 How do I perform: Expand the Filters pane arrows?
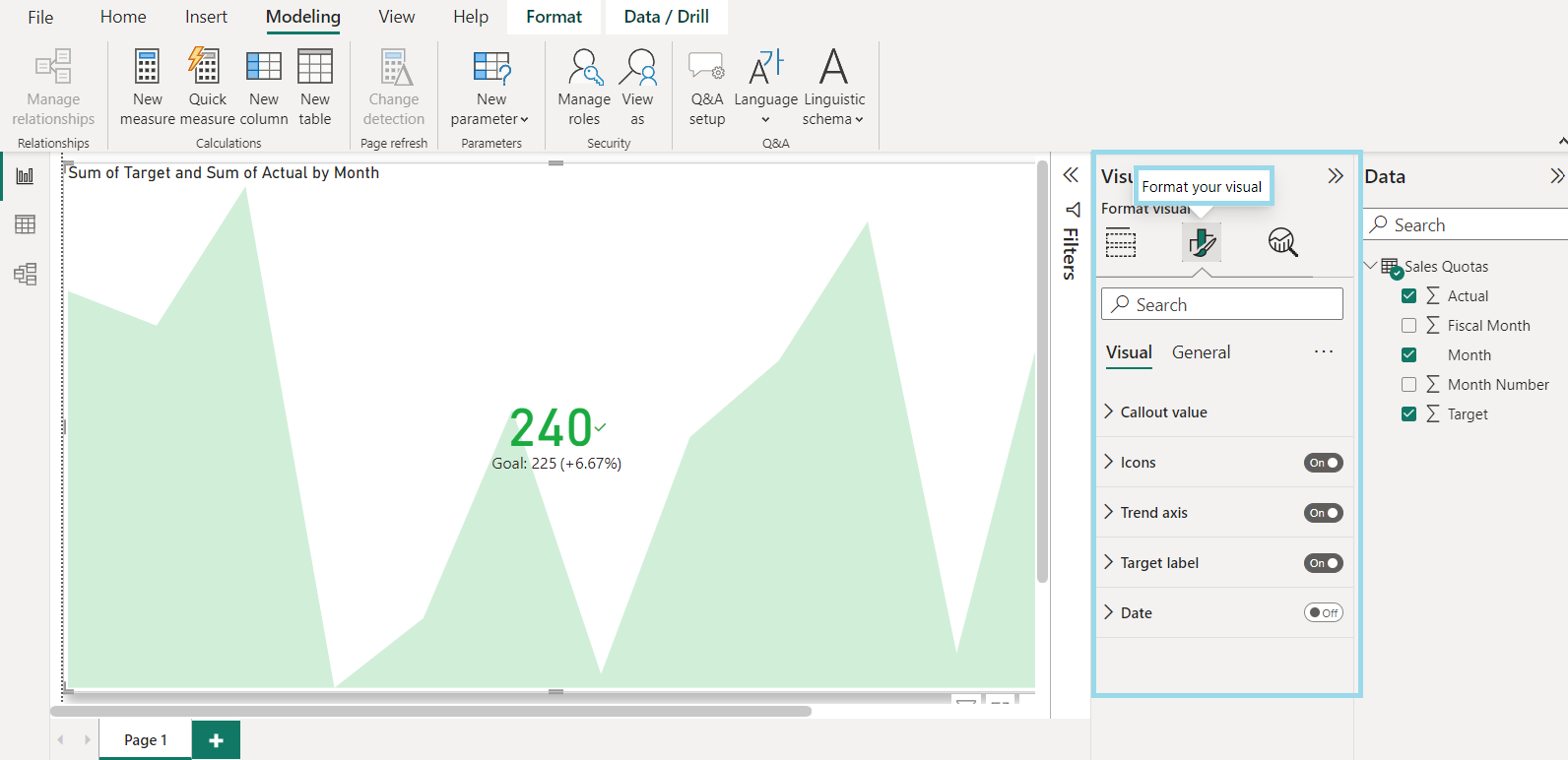pos(1071,175)
